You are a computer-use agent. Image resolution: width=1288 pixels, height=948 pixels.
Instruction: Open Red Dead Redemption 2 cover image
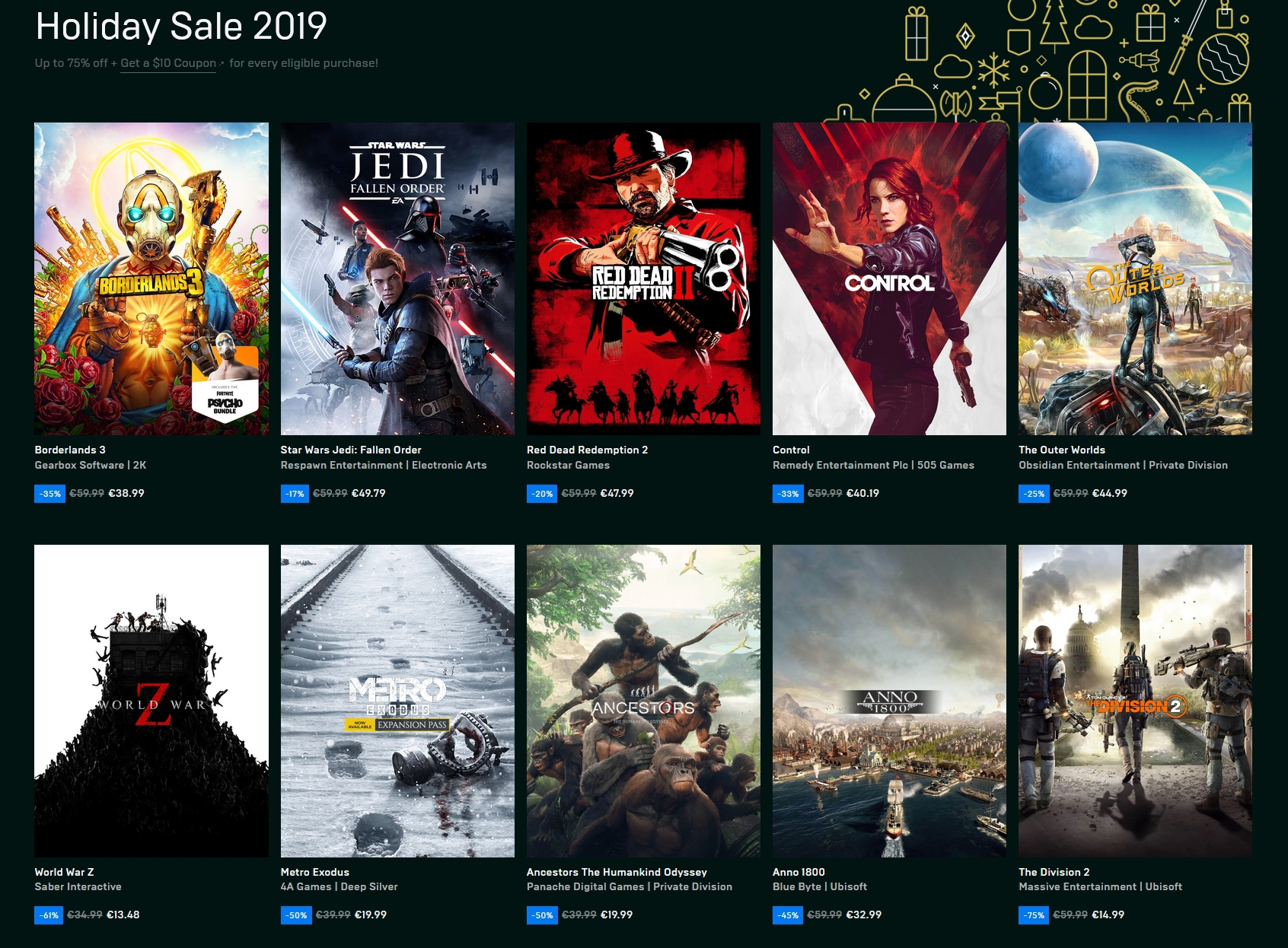click(643, 278)
